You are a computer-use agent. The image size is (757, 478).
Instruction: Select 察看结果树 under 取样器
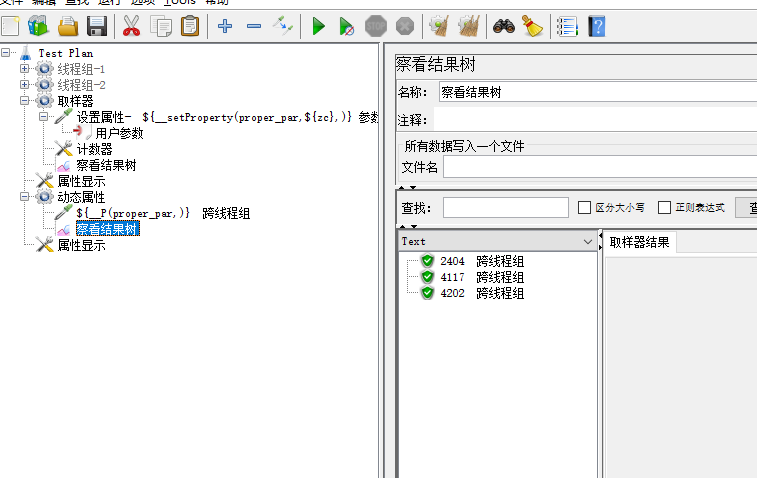(106, 165)
